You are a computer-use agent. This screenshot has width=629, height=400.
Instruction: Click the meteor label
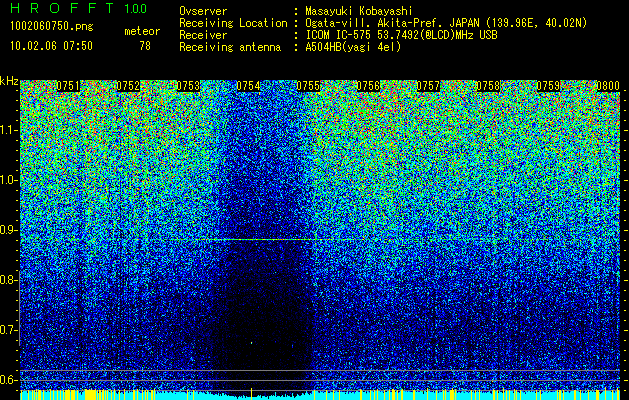tap(142, 31)
